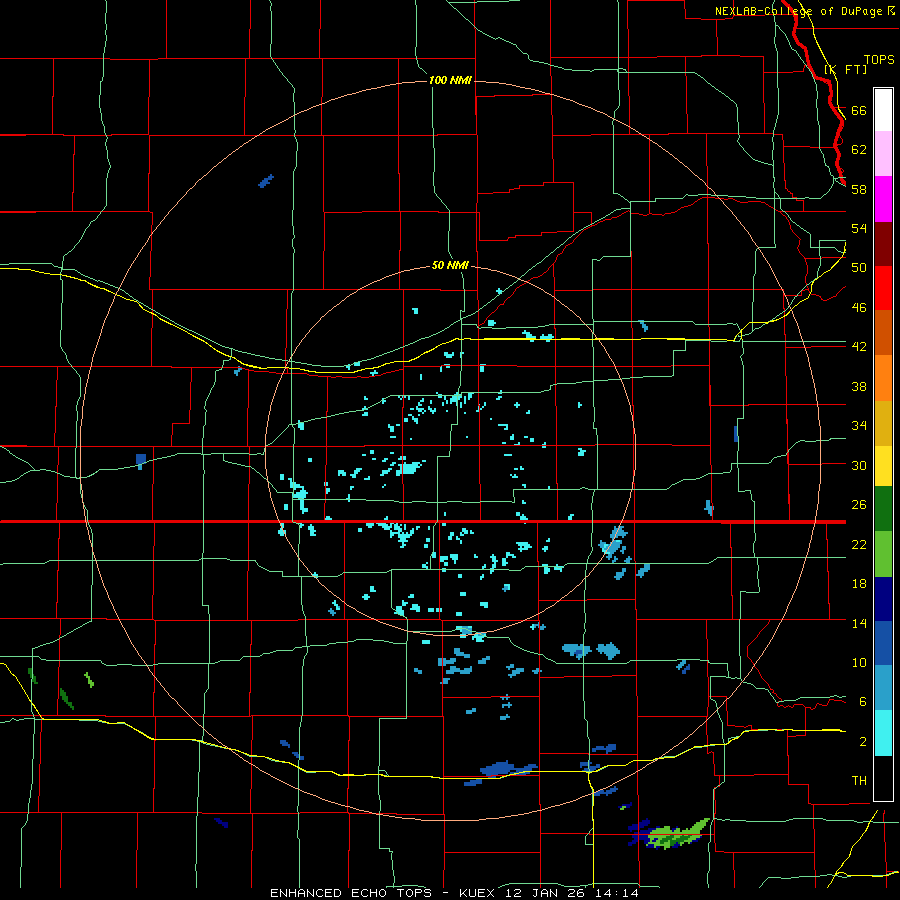This screenshot has height=900, width=900.
Task: Click the white swatch atop the tops scale
Action: pyautogui.click(x=883, y=110)
